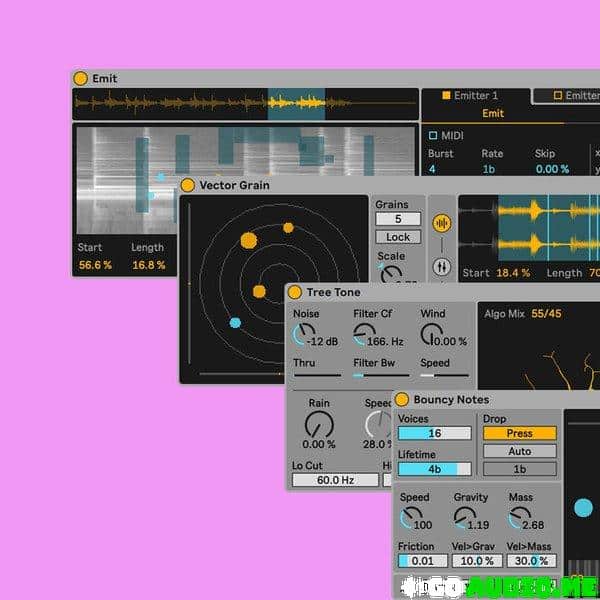Click the Gravity knob in Bouncy Notes

pyautogui.click(x=465, y=518)
